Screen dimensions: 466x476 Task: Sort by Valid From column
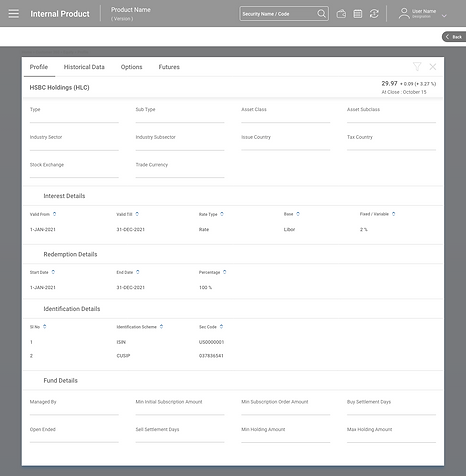[54, 214]
